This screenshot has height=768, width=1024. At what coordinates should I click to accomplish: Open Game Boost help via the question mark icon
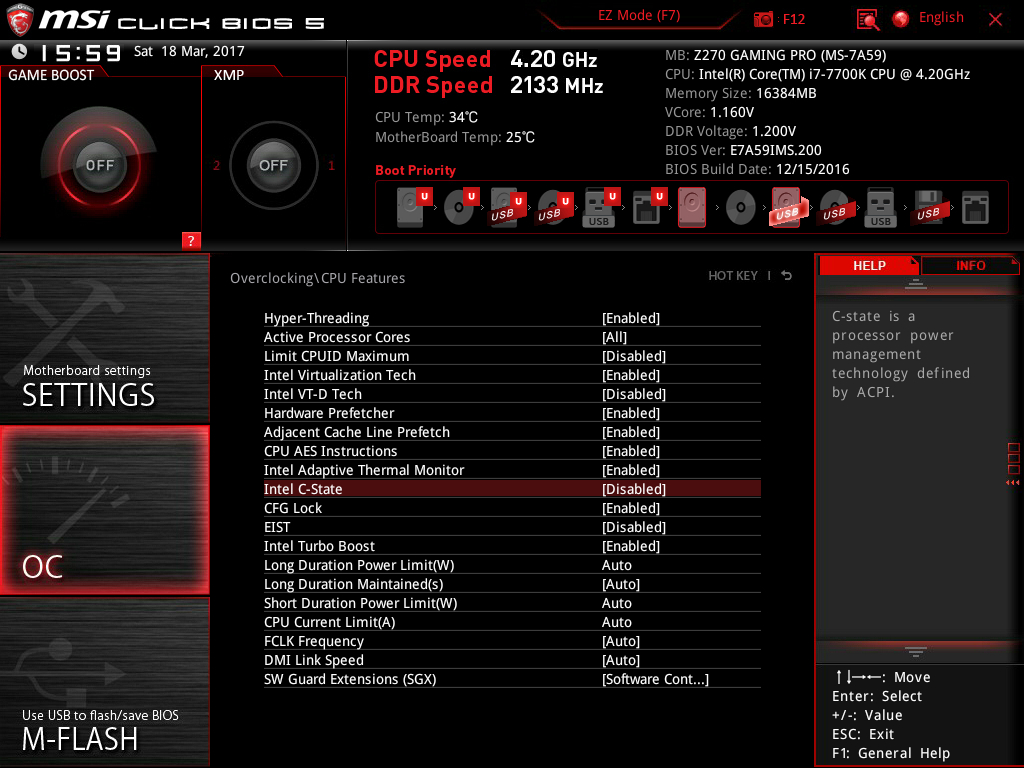click(x=191, y=240)
